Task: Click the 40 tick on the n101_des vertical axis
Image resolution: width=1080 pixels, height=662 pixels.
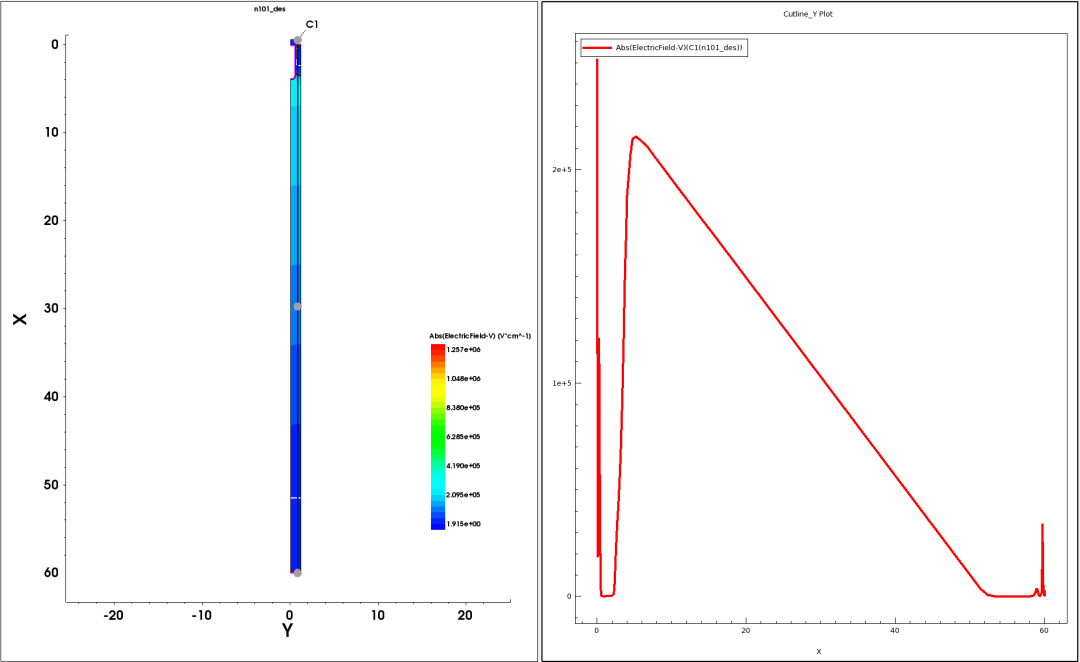Action: coord(52,397)
